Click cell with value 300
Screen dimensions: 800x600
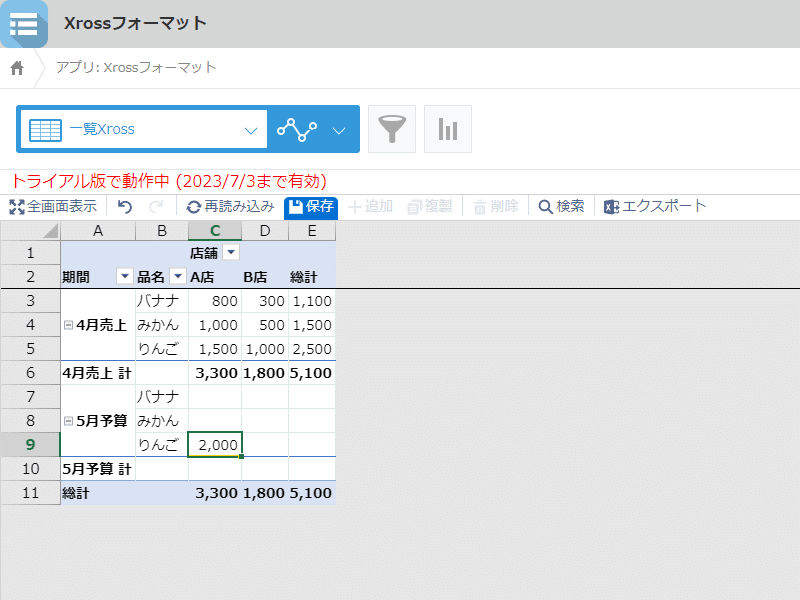265,301
